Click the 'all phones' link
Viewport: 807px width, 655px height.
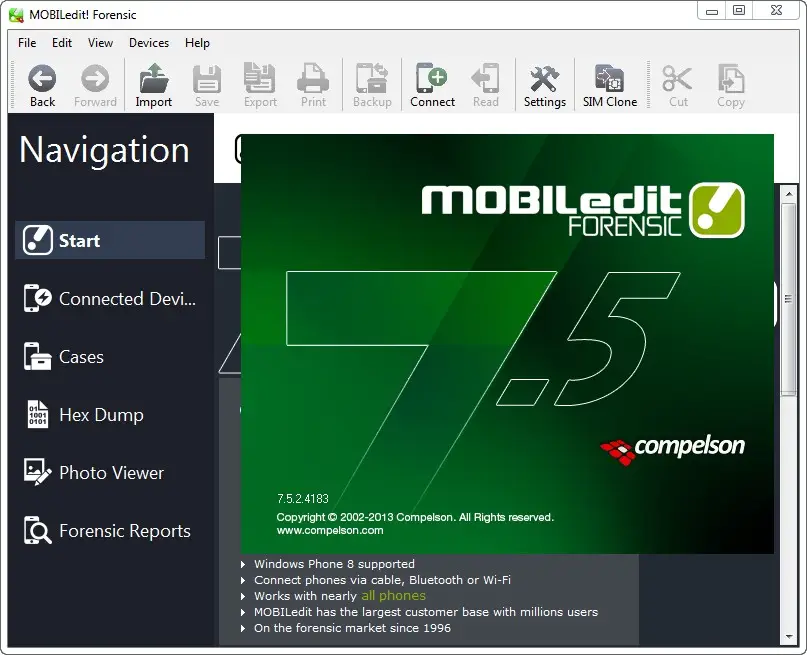pyautogui.click(x=393, y=596)
